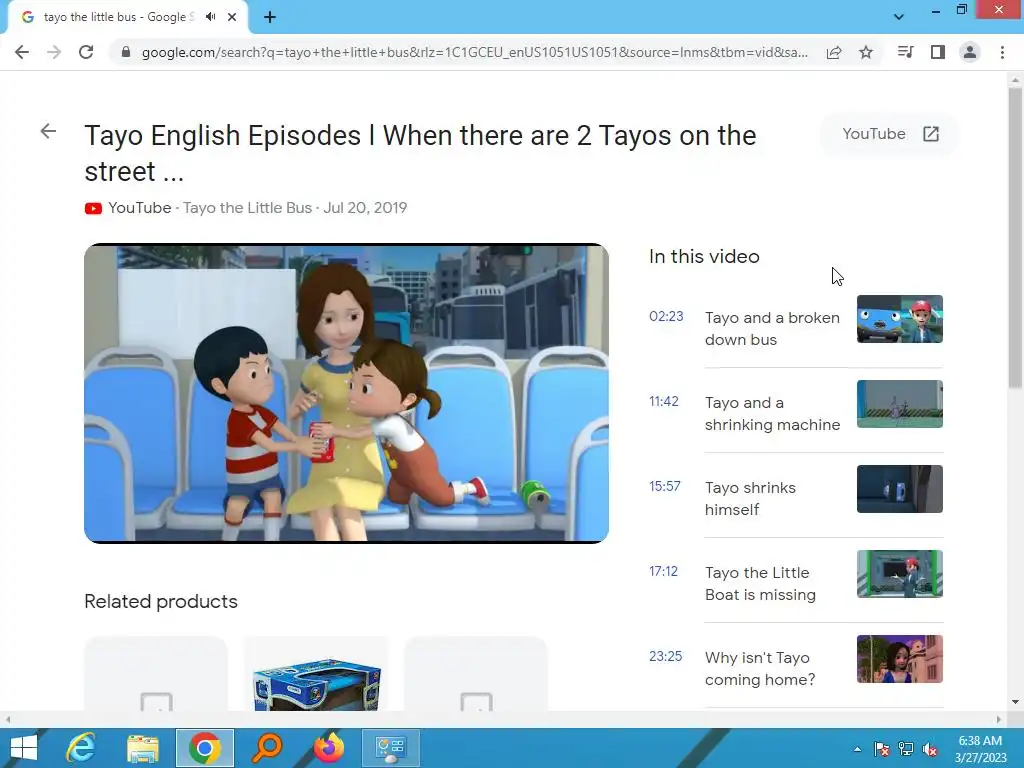Image resolution: width=1024 pixels, height=768 pixels.
Task: Click the browser forward arrow
Action: pos(54,52)
